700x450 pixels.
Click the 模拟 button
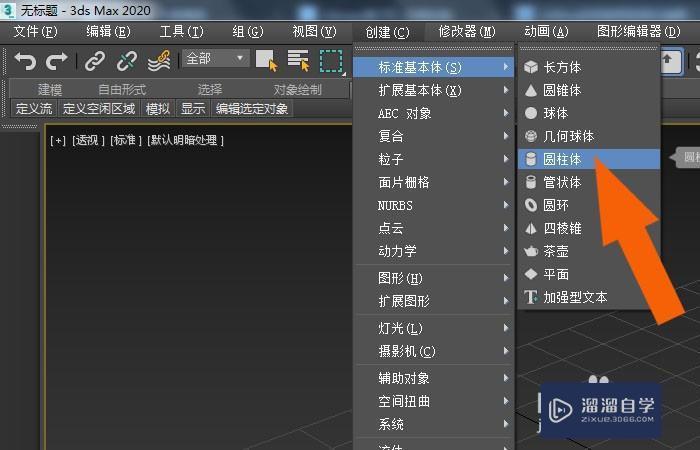pos(158,108)
